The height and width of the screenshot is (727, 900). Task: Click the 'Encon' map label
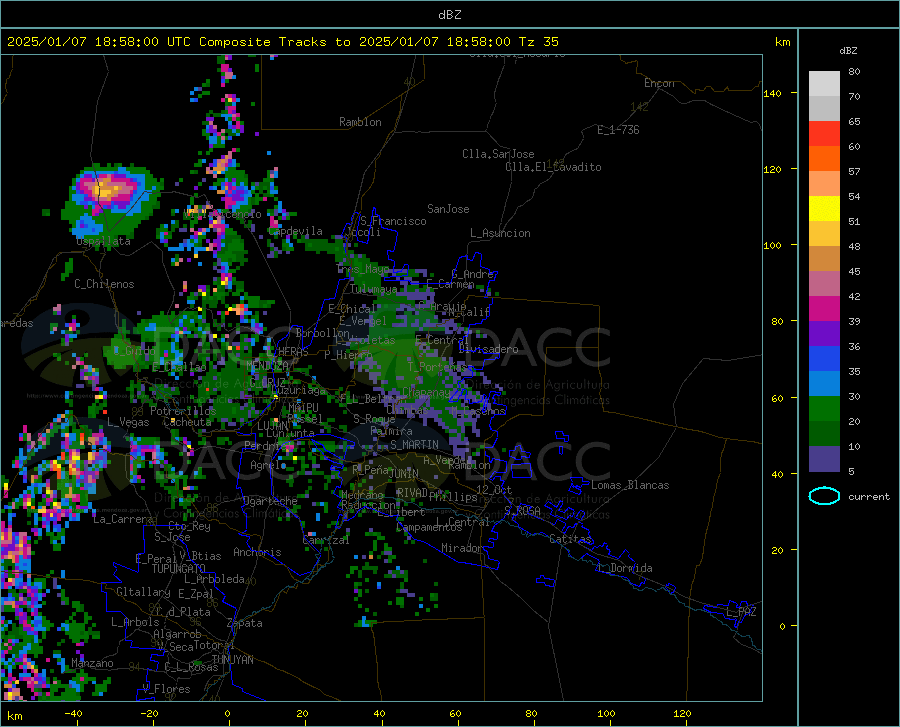(659, 83)
